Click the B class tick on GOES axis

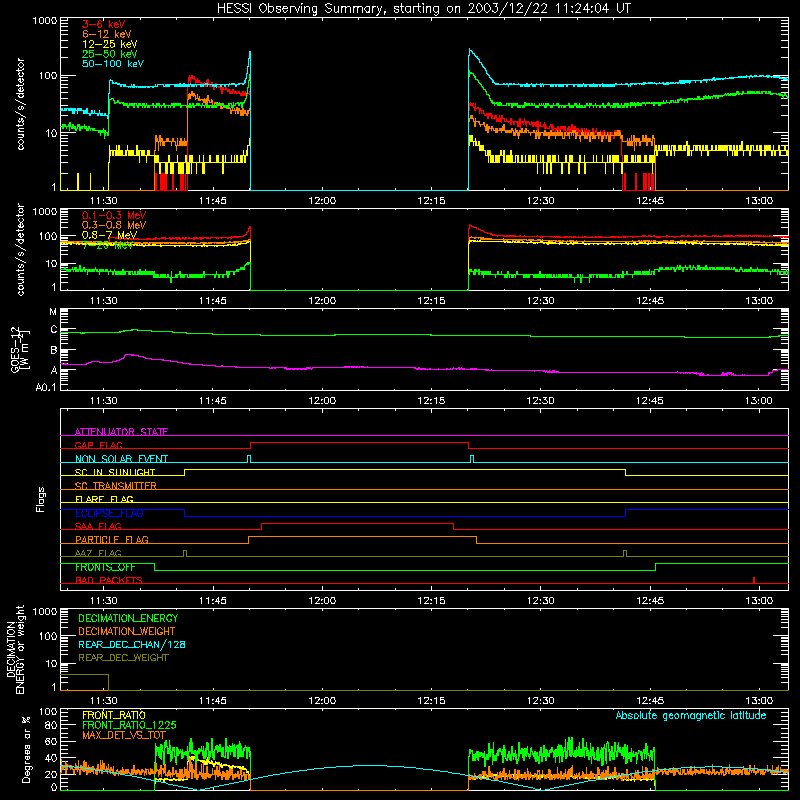(54, 351)
